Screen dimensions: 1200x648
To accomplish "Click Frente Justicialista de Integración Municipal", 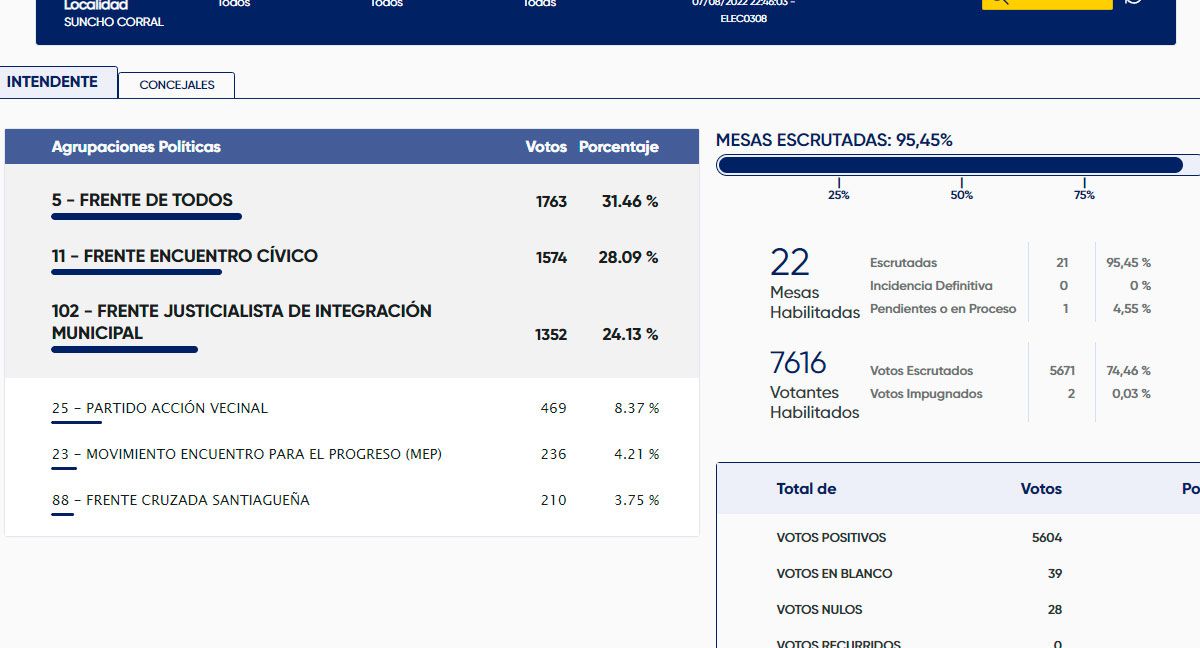I will 241,322.
